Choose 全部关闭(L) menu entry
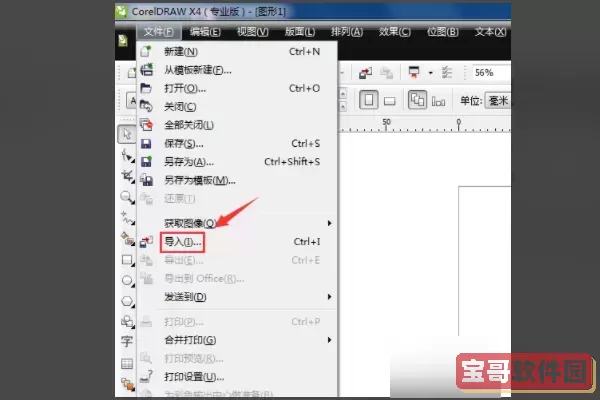Viewport: 600px width, 400px height. pos(237,125)
